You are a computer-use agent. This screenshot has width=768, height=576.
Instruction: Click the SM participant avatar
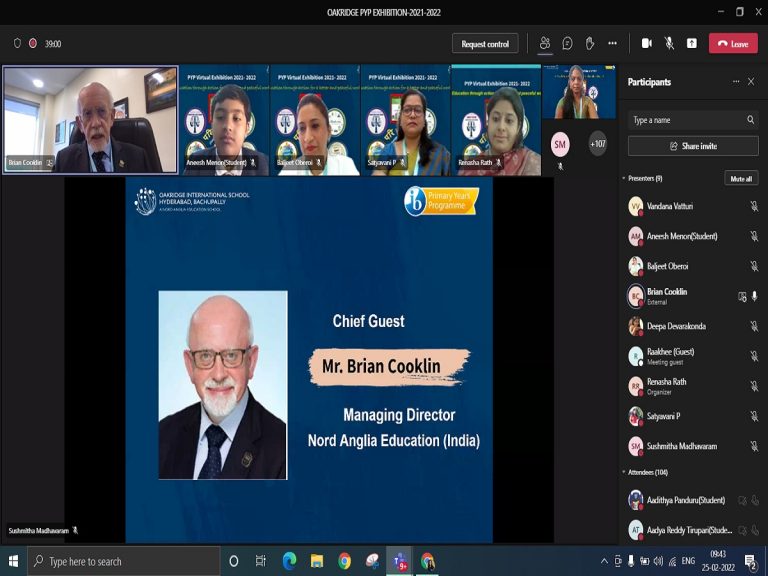click(560, 144)
